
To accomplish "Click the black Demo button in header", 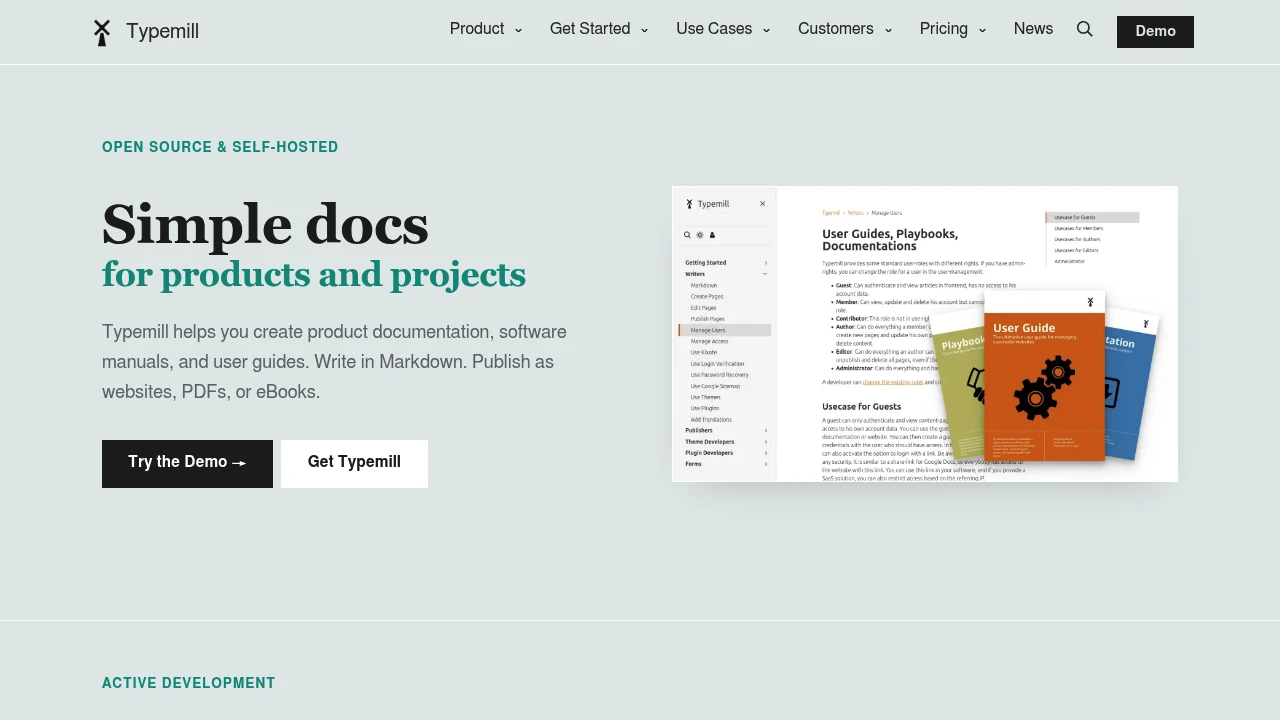I will (x=1155, y=32).
